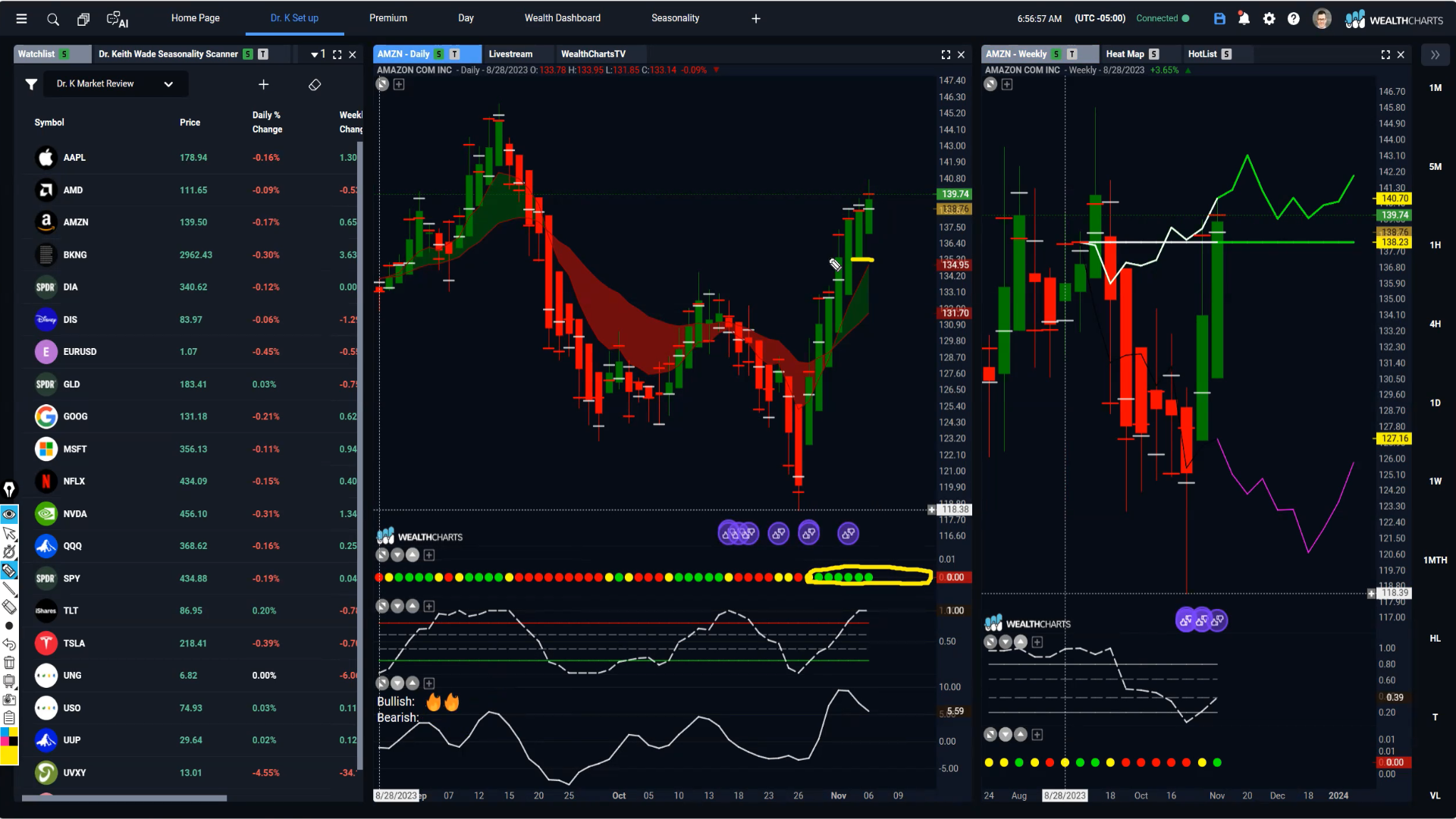Open the pen drawing tools toggle

click(9, 489)
